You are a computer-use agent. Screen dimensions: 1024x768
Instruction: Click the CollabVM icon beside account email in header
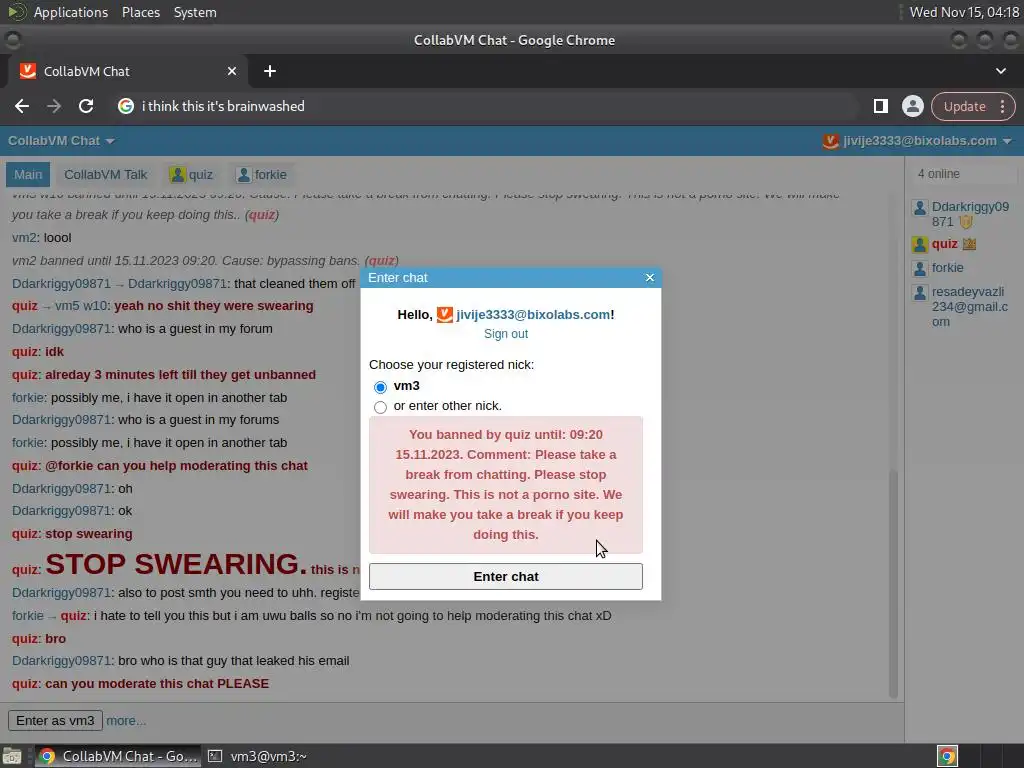pyautogui.click(x=831, y=141)
